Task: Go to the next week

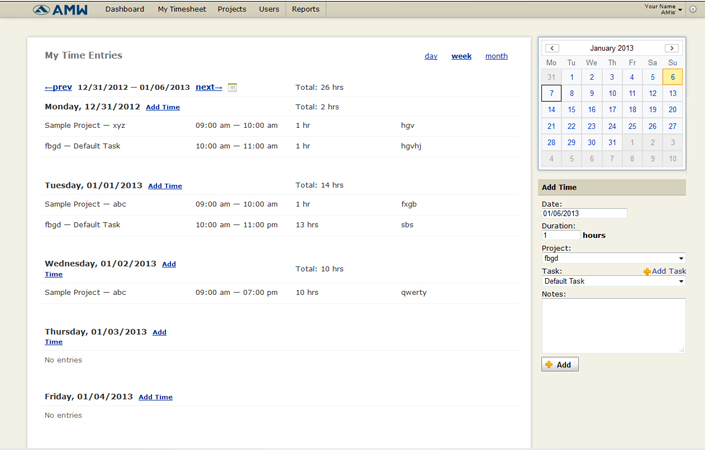Action: [x=209, y=87]
